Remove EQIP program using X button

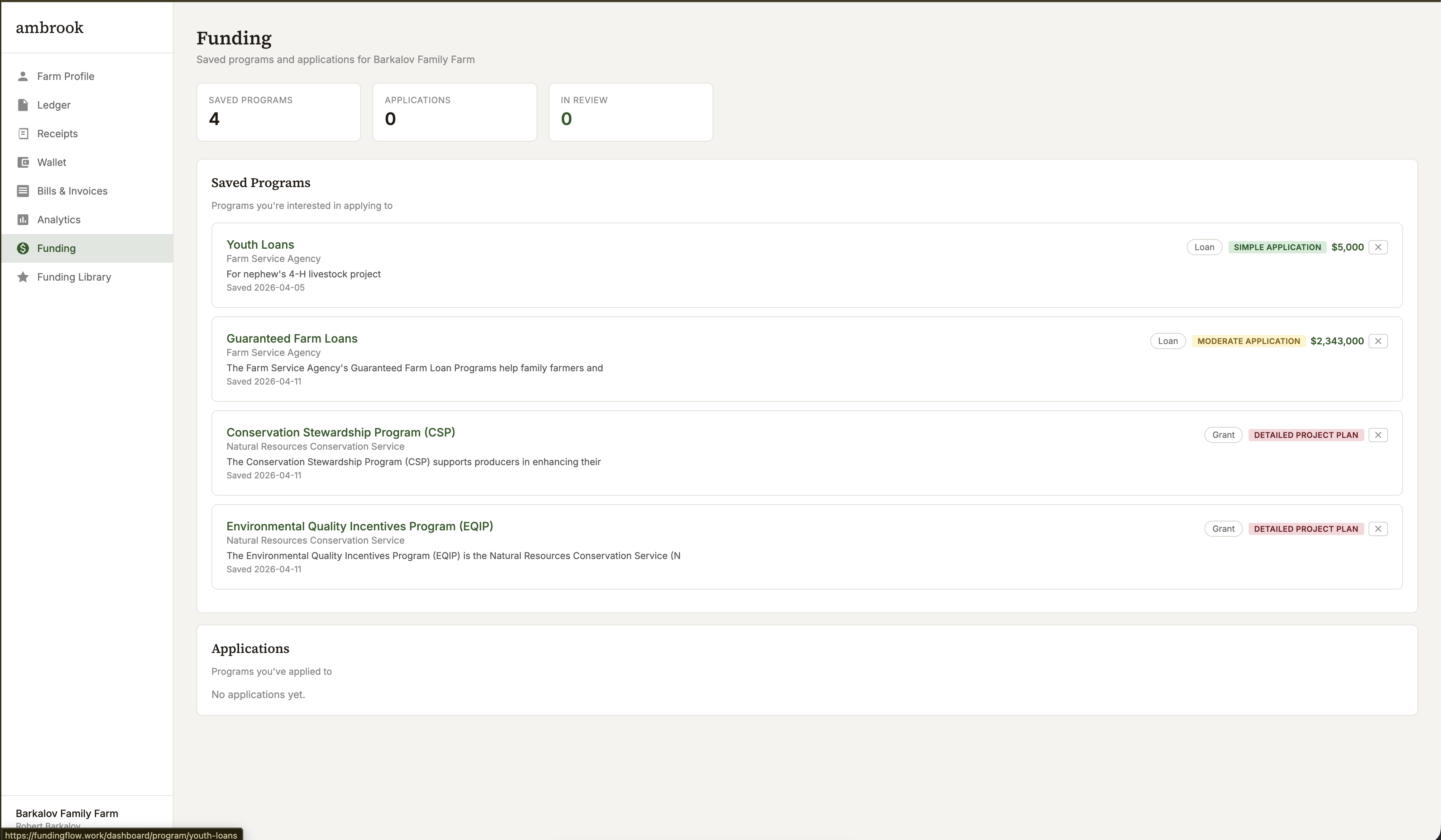click(1378, 528)
